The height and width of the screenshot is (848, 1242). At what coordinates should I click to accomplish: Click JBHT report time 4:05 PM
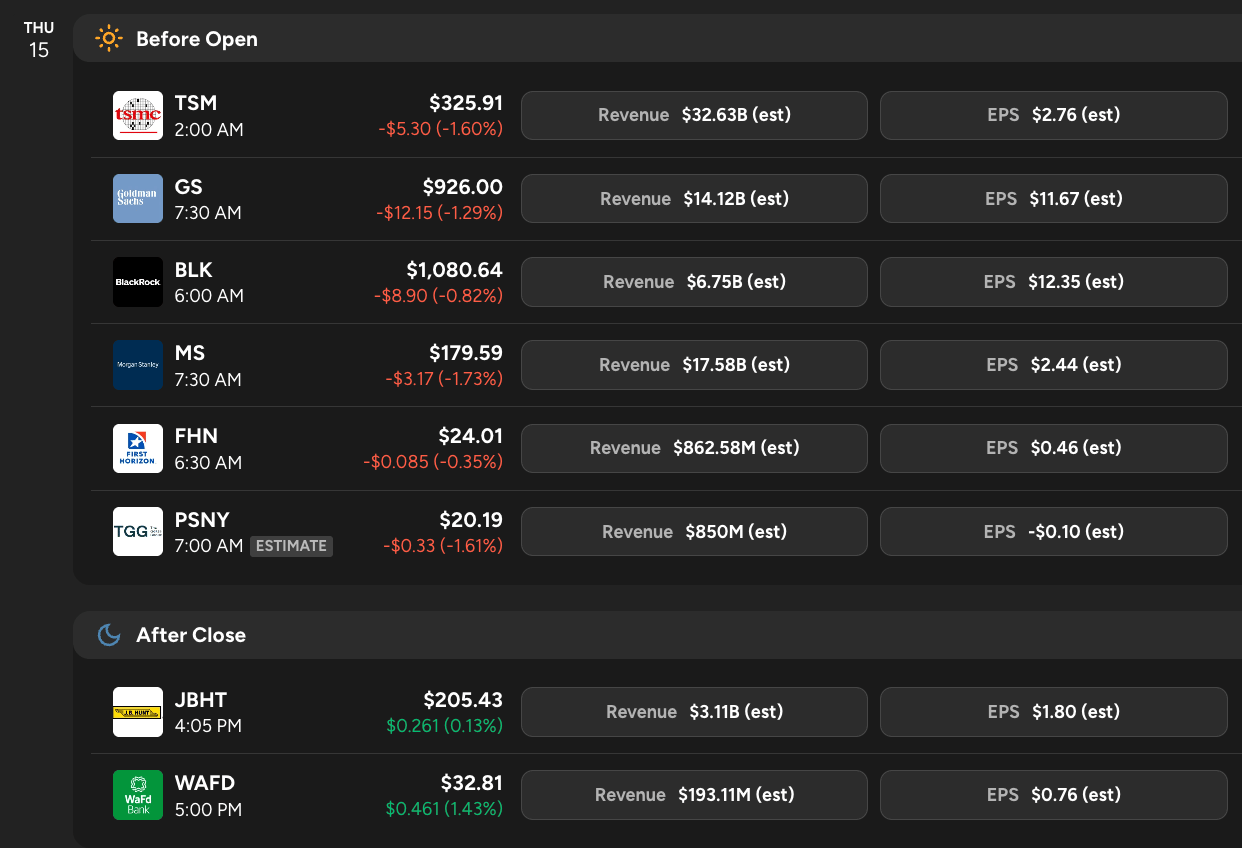coord(208,726)
